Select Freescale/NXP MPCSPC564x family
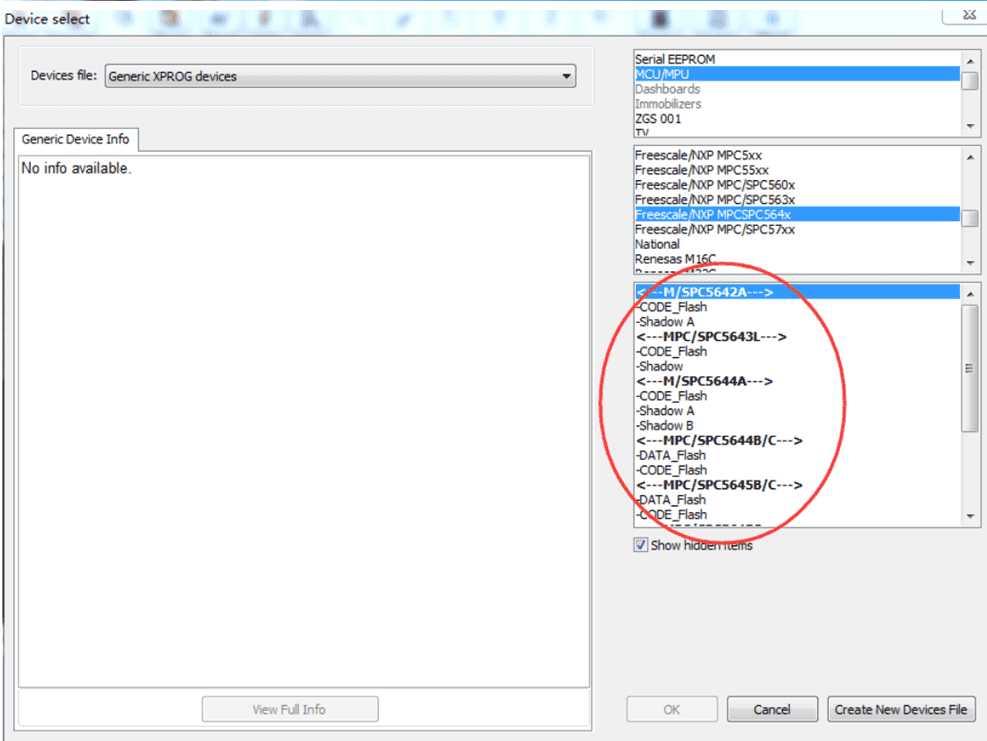This screenshot has width=987, height=741. click(797, 215)
